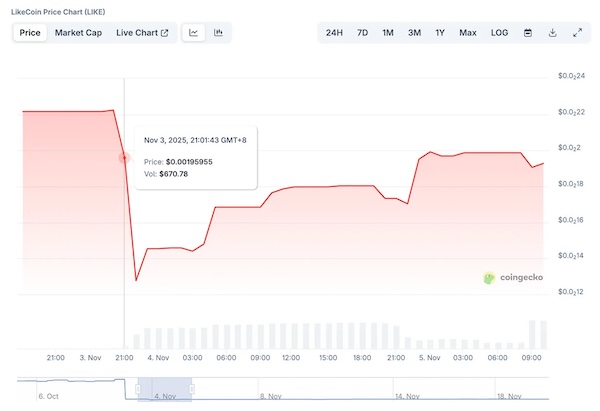Click the CoinGecko watermark logo
Screen dimensions: 600x411
[x=513, y=278]
